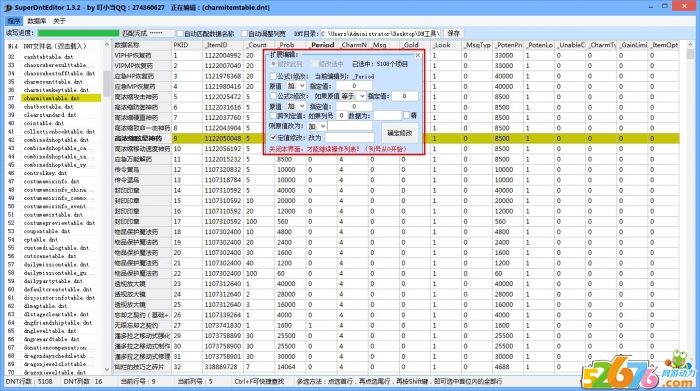
Task: Click the 确定修改 button
Action: pos(400,133)
